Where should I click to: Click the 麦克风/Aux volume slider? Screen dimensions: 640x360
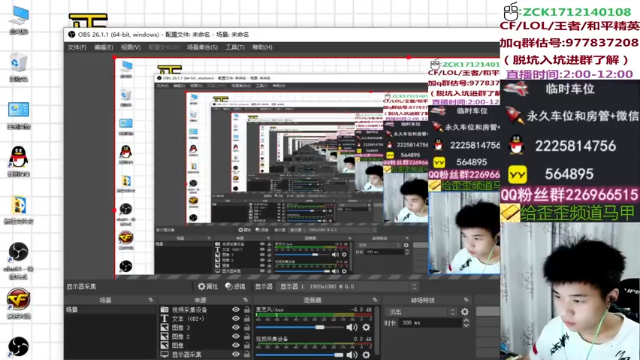(x=300, y=327)
